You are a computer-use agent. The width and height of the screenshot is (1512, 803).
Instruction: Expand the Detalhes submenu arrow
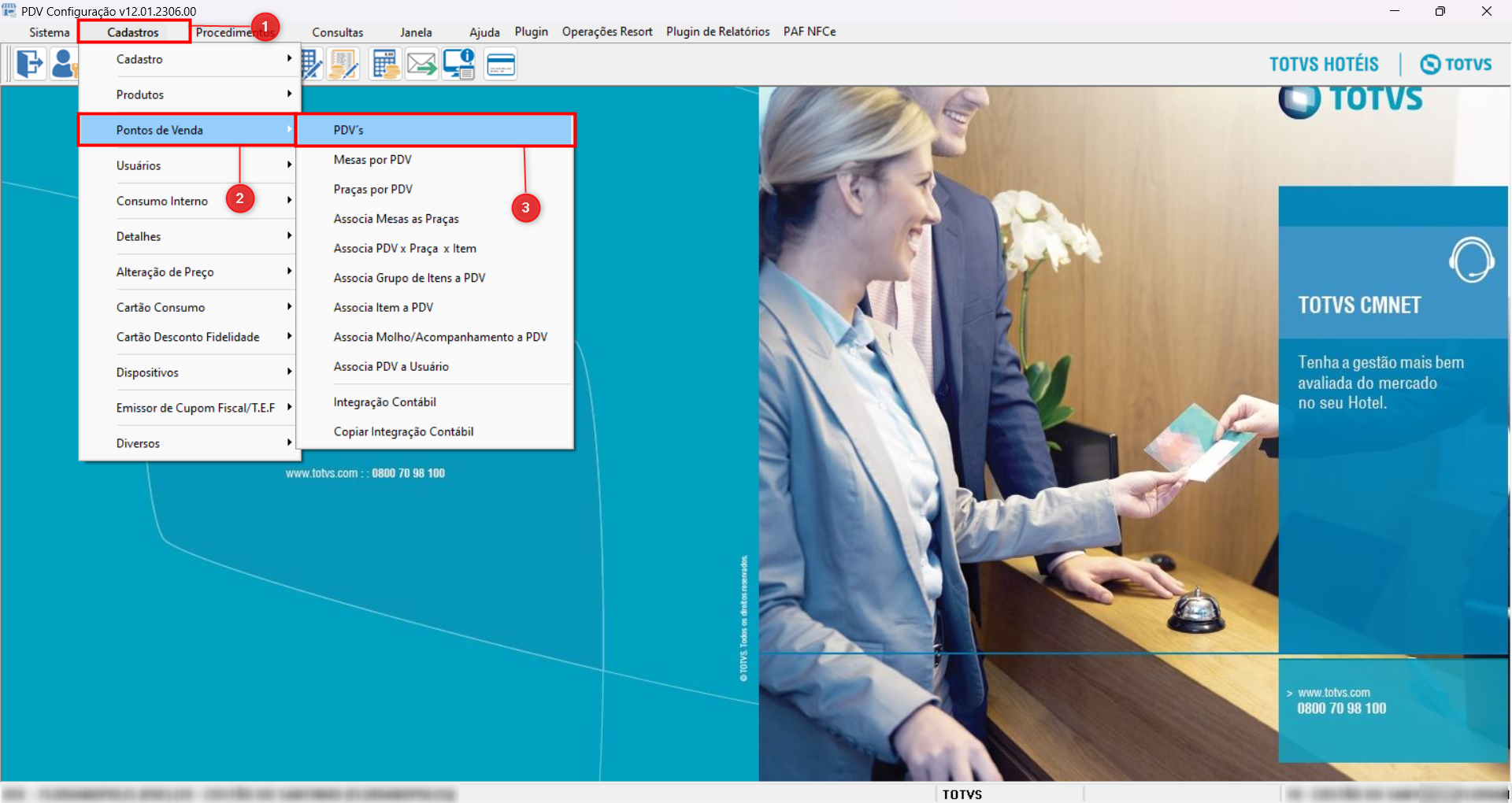(x=289, y=235)
